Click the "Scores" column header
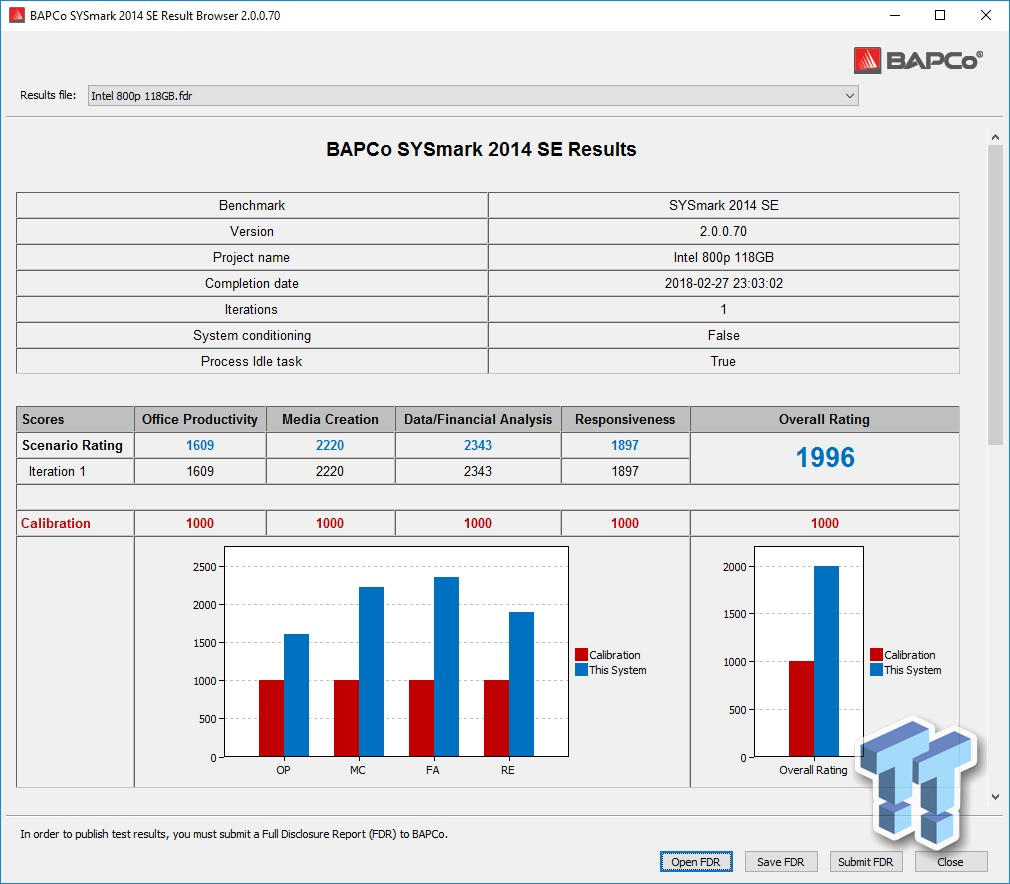Viewport: 1010px width, 884px height. (x=43, y=419)
